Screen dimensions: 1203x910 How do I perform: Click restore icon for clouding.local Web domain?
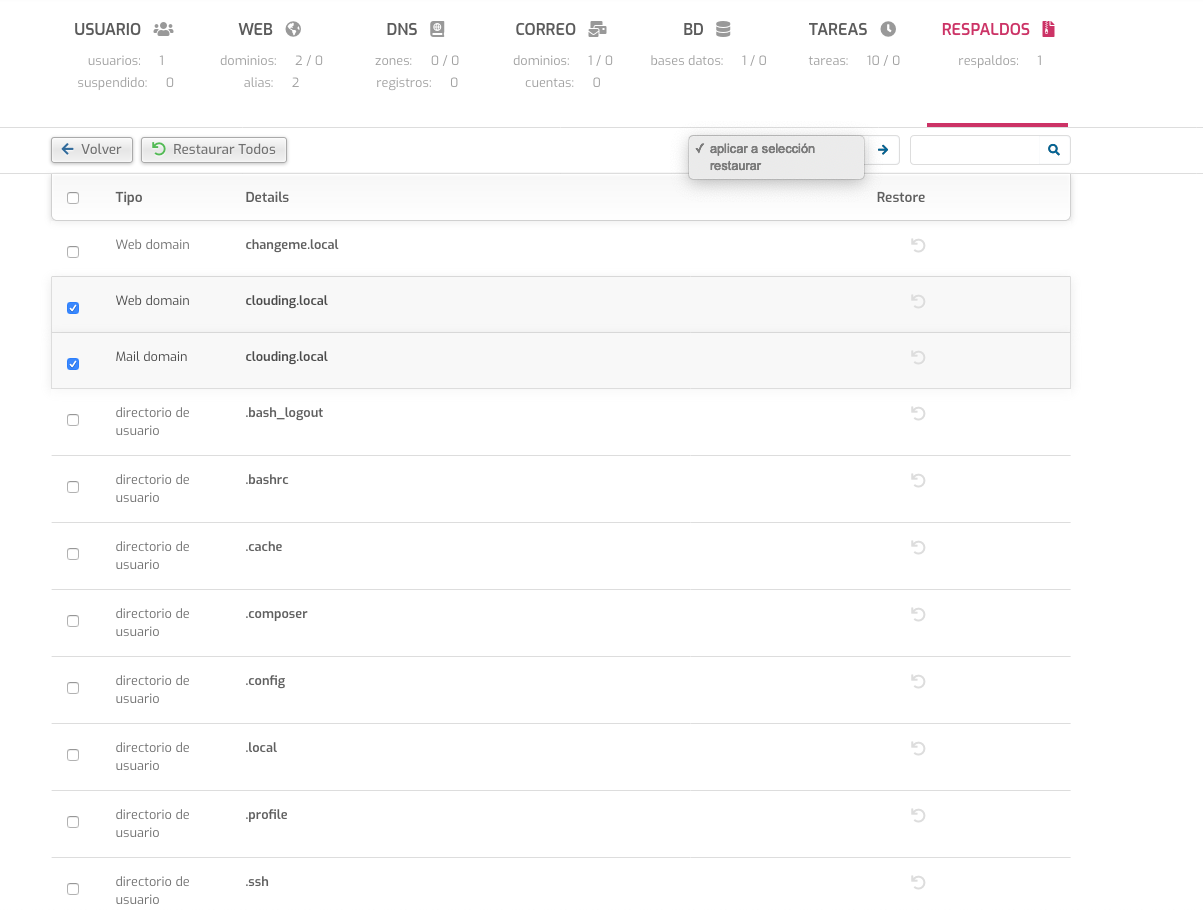click(918, 301)
